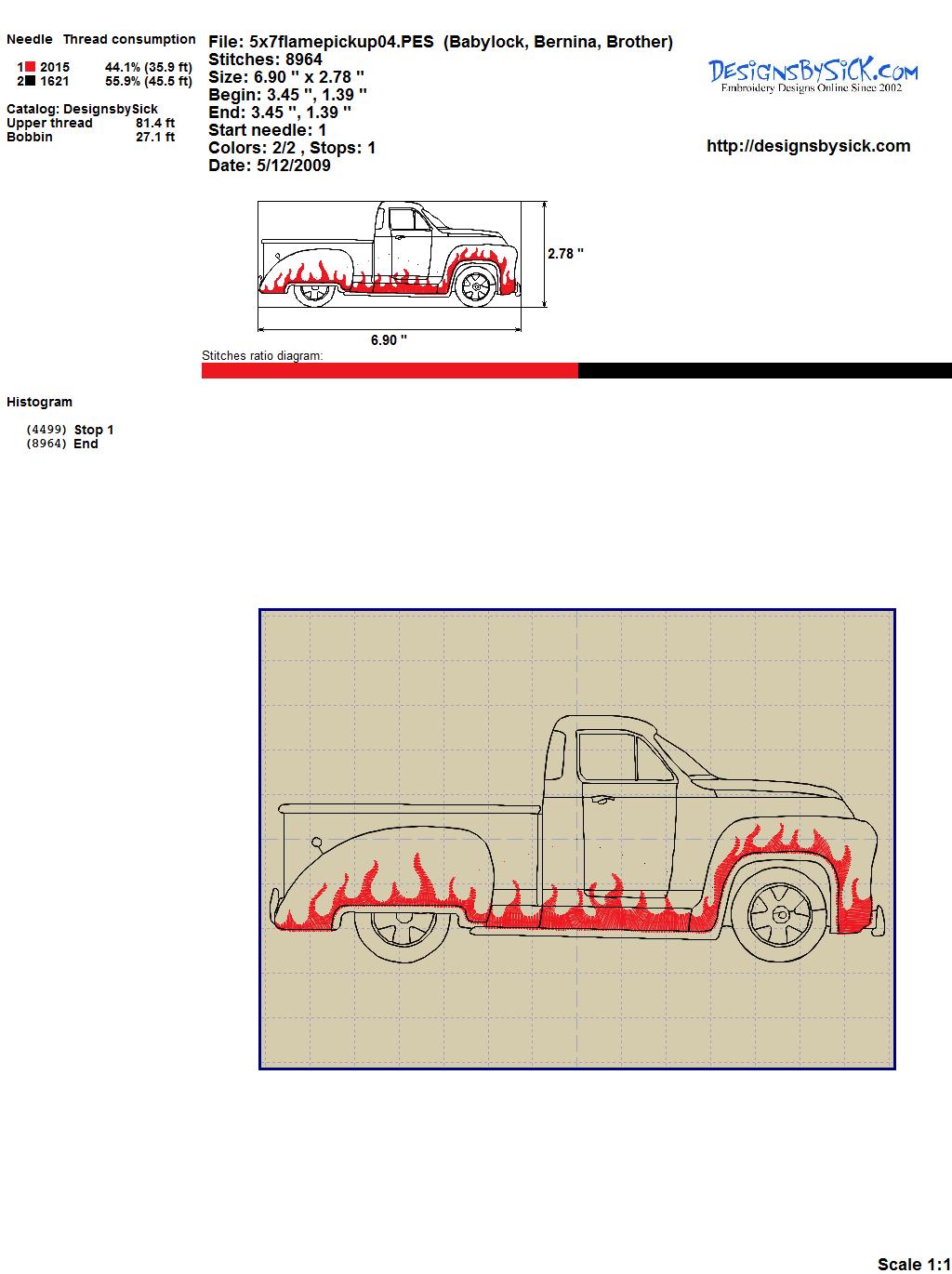
Task: Click the 2.78" height dimension label
Action: (565, 254)
